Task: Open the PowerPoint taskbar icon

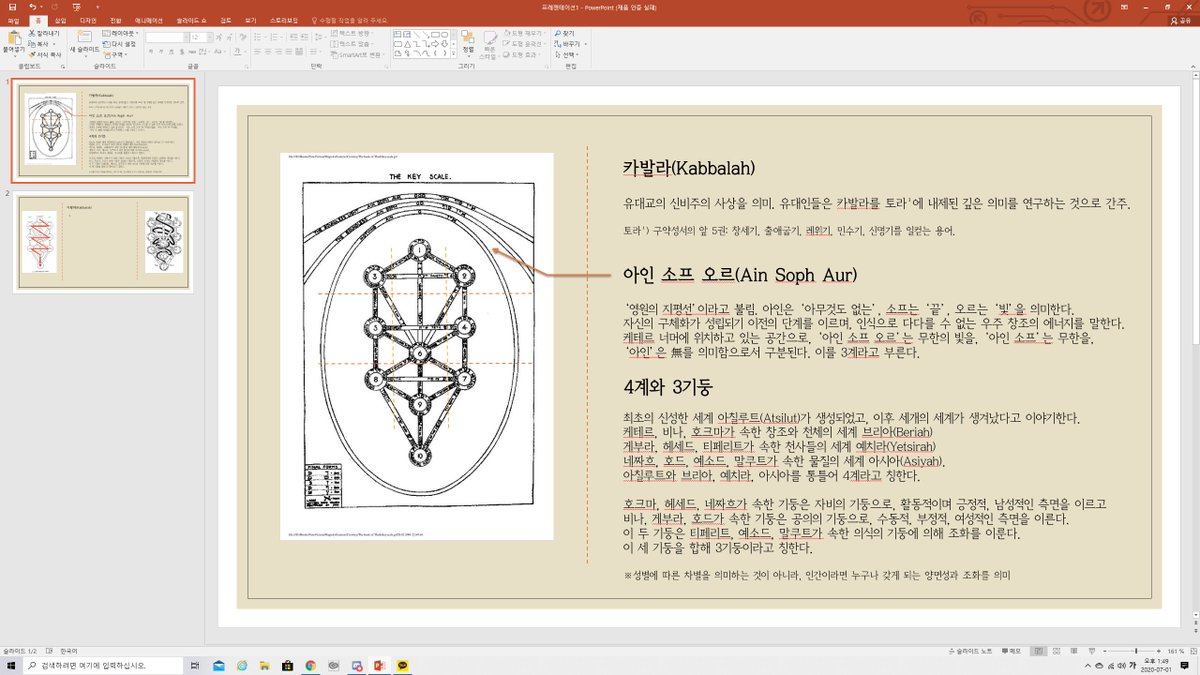Action: click(x=380, y=665)
